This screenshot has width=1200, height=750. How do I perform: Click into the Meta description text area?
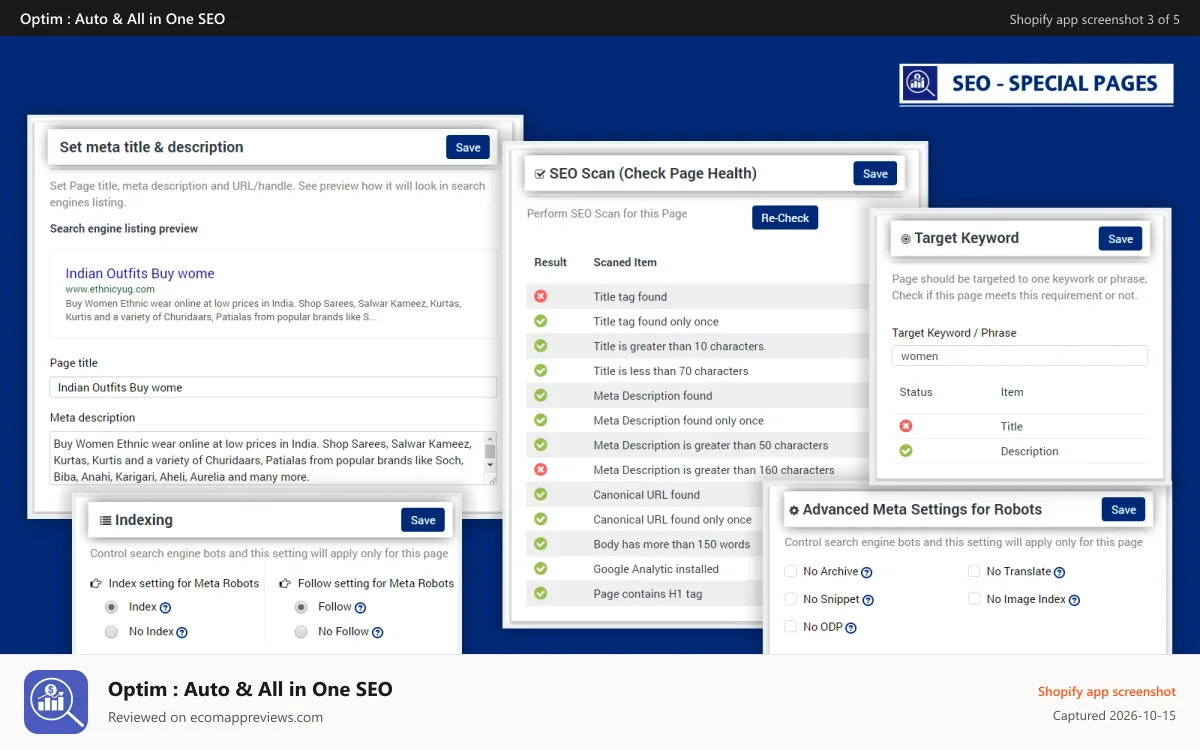273,459
